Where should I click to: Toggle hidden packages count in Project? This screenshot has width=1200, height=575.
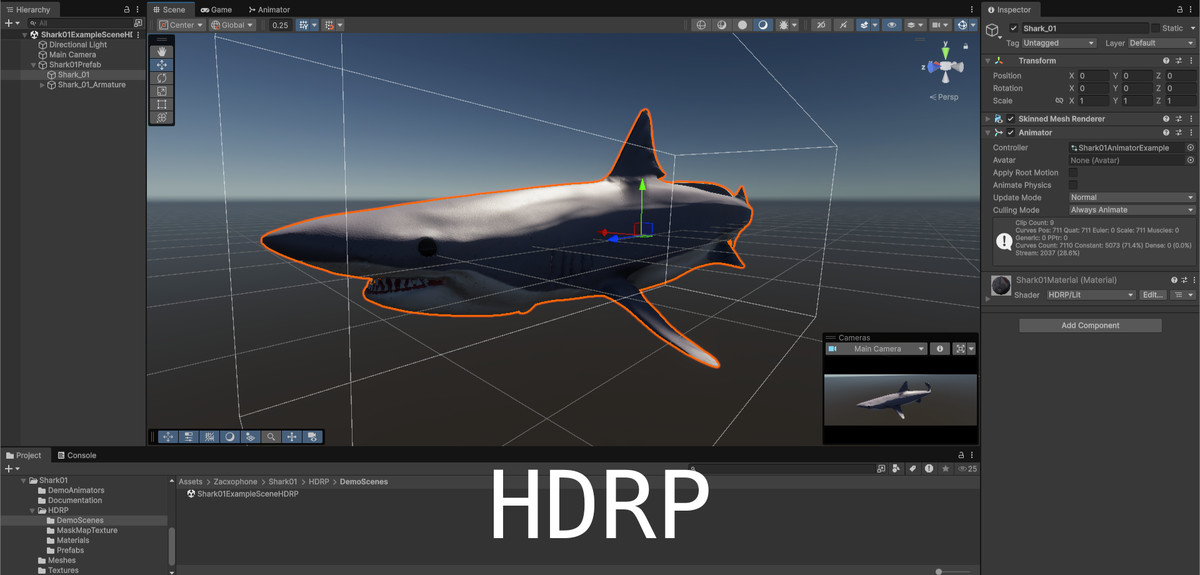click(x=967, y=468)
